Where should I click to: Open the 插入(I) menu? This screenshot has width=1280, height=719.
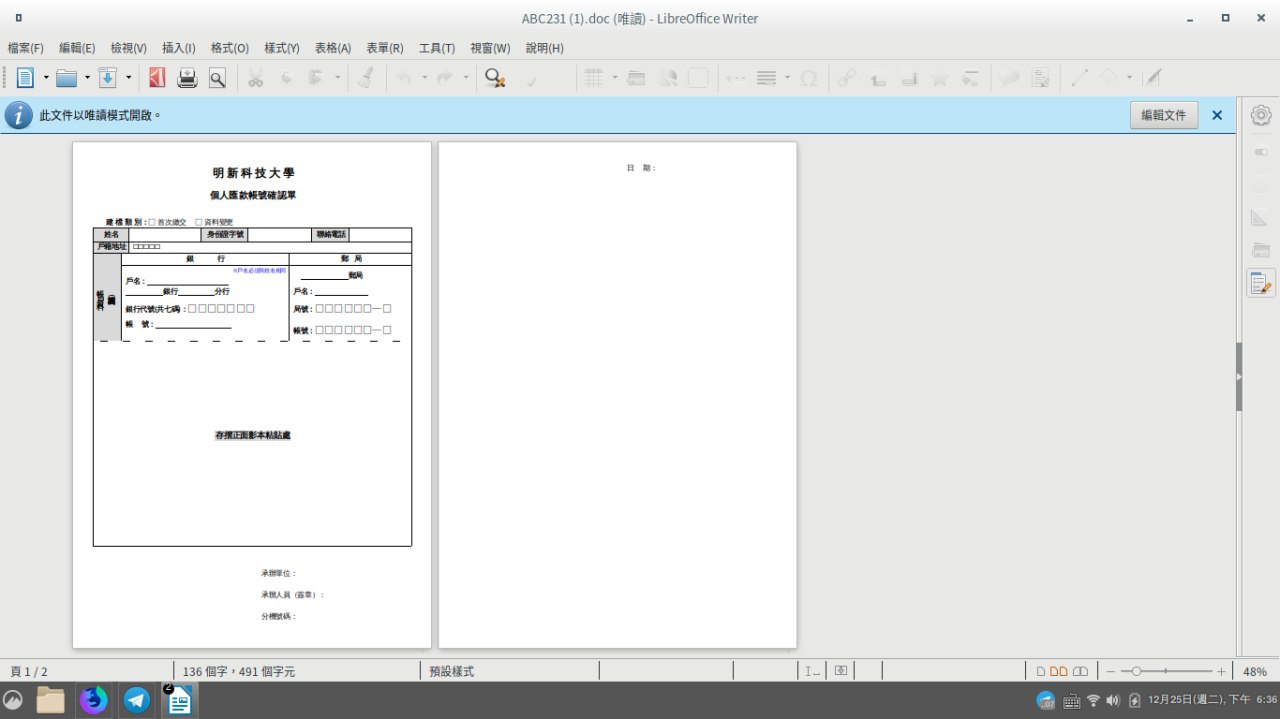(179, 48)
